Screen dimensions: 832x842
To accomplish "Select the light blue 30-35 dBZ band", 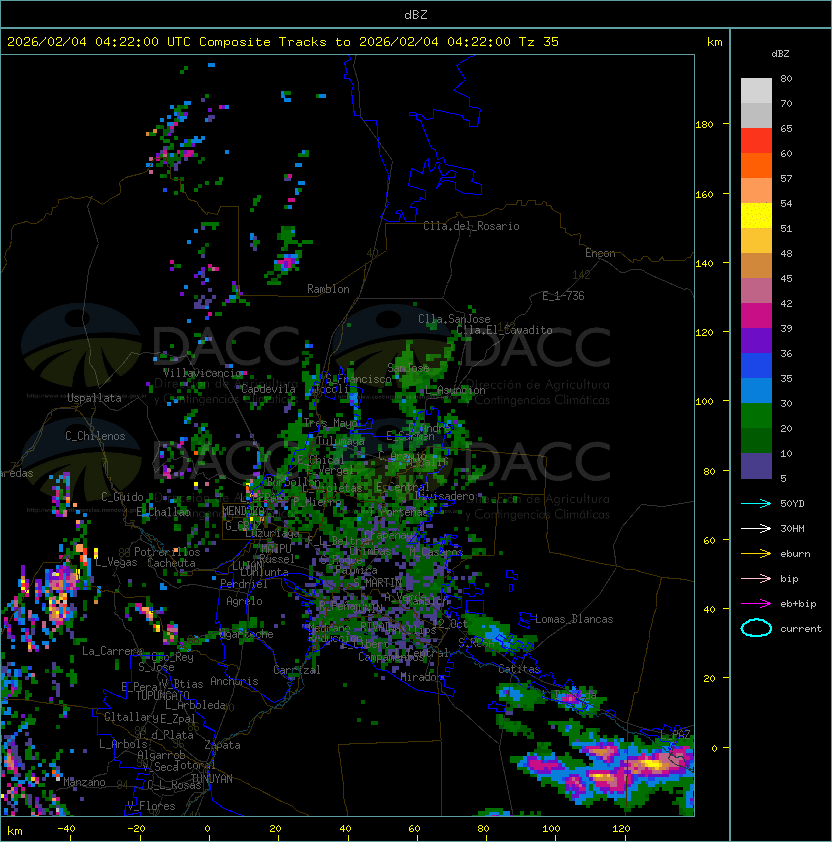I will [756, 391].
